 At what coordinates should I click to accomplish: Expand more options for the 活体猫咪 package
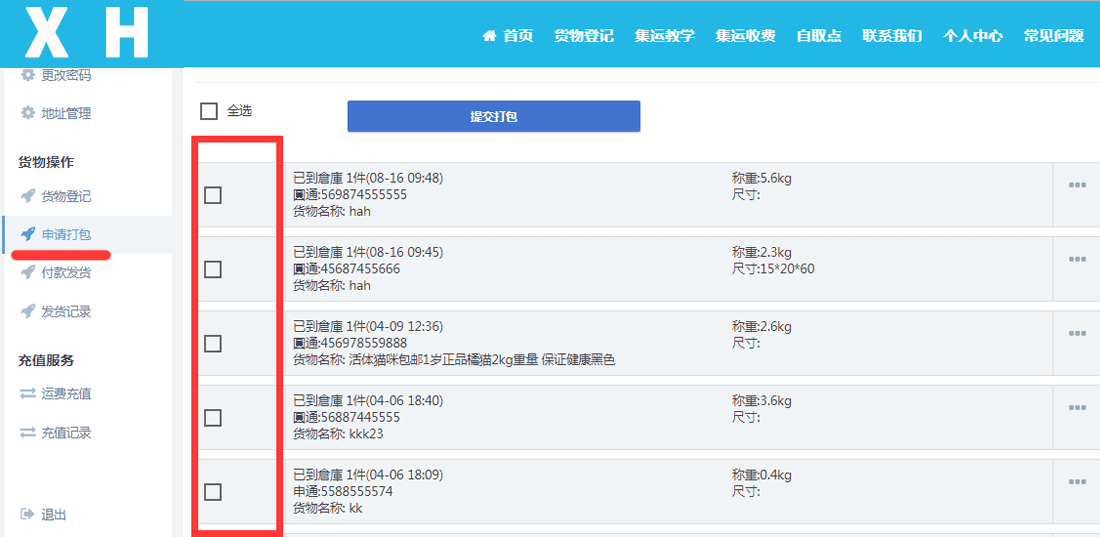[x=1077, y=333]
